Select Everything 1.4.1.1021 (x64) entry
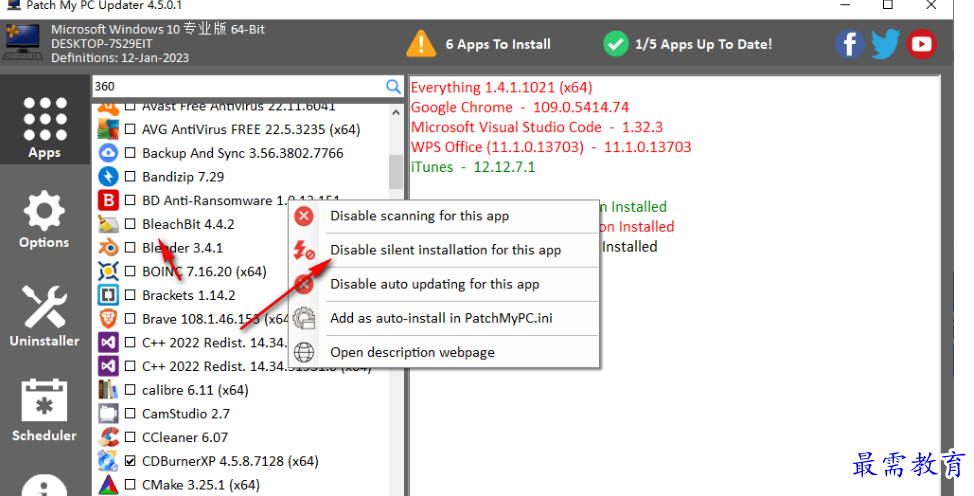974x496 pixels. (x=501, y=88)
